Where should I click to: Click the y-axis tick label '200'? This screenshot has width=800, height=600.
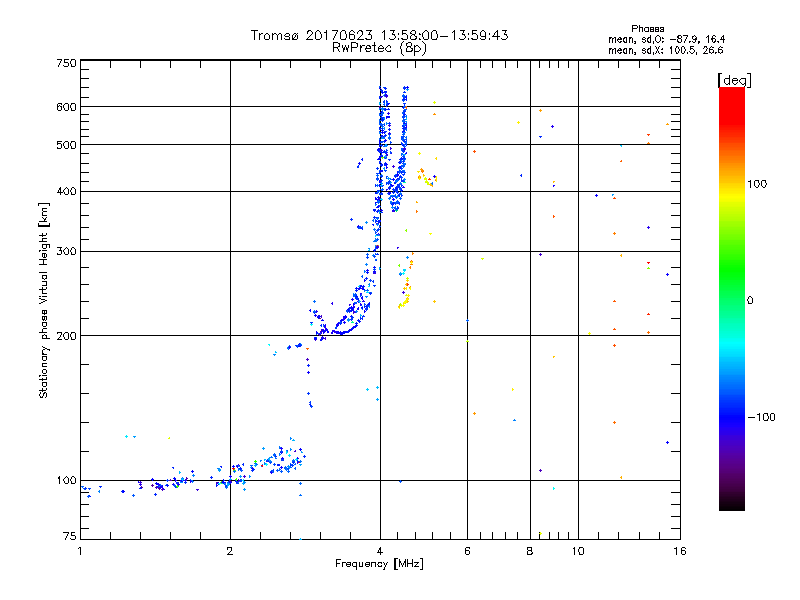click(x=66, y=336)
